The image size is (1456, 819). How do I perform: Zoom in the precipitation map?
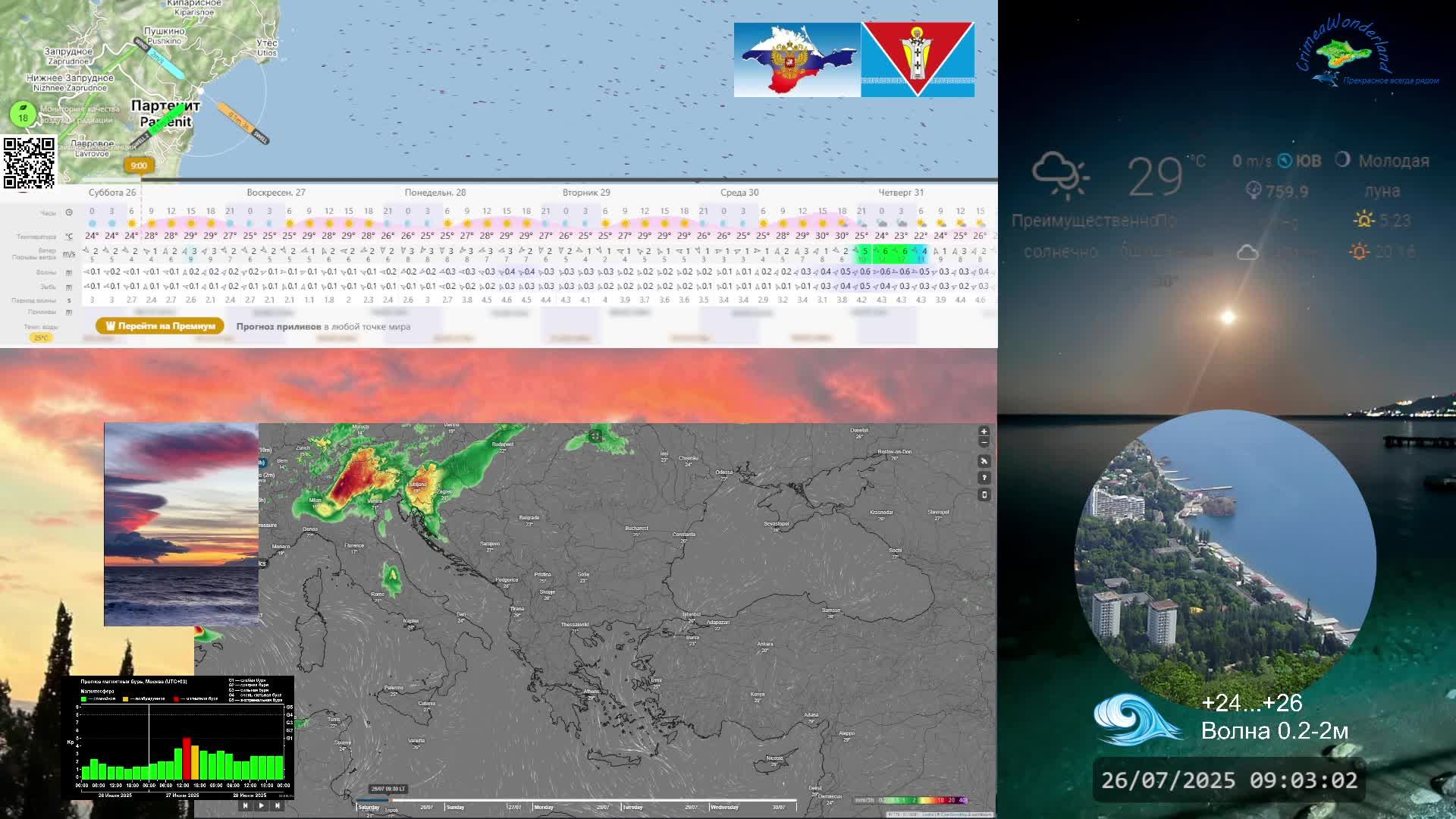(x=984, y=431)
